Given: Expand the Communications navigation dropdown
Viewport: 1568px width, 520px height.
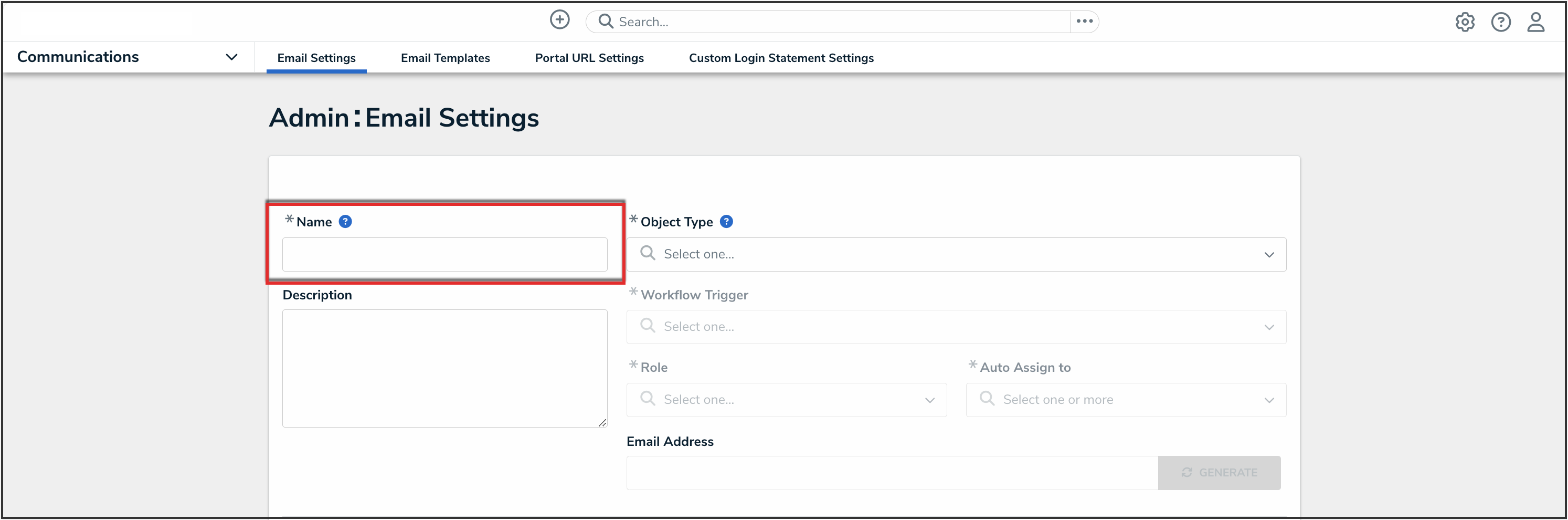Looking at the screenshot, I should coord(231,57).
